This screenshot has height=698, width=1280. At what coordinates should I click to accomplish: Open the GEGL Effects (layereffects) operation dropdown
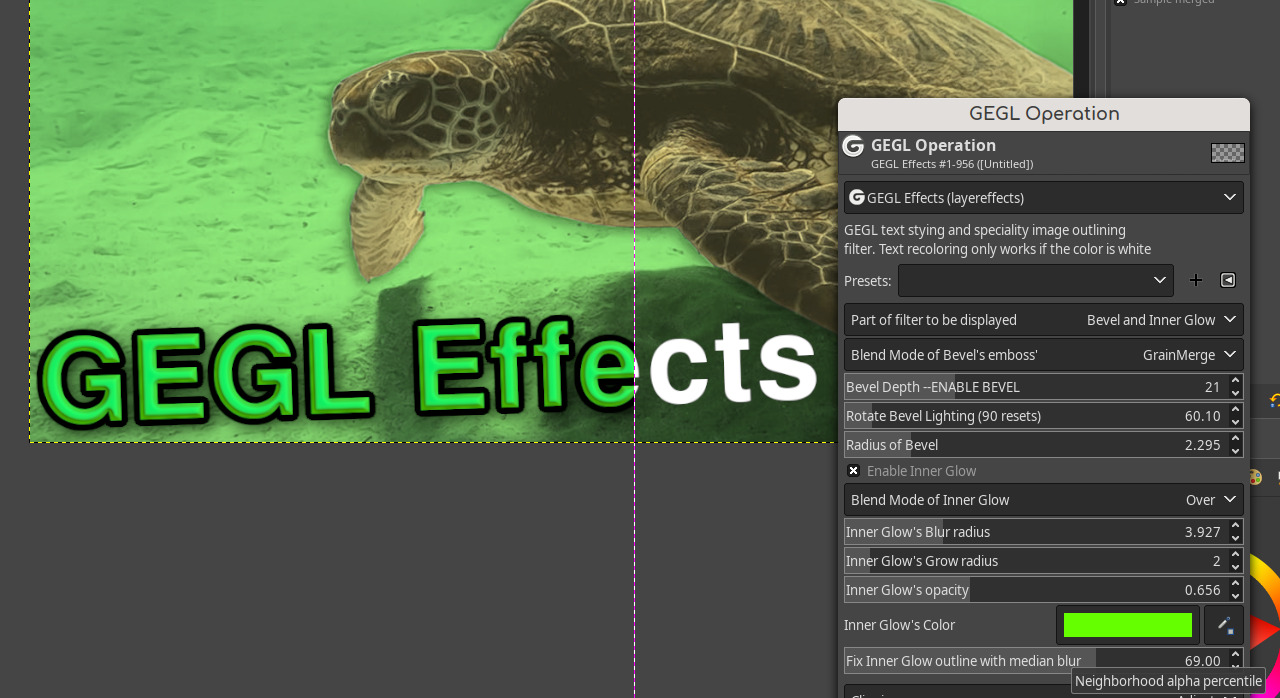pyautogui.click(x=1044, y=197)
